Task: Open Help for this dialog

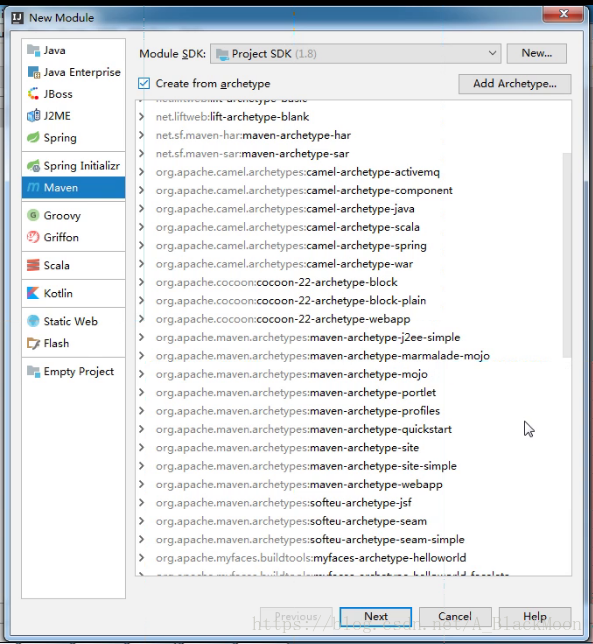Action: pyautogui.click(x=535, y=616)
